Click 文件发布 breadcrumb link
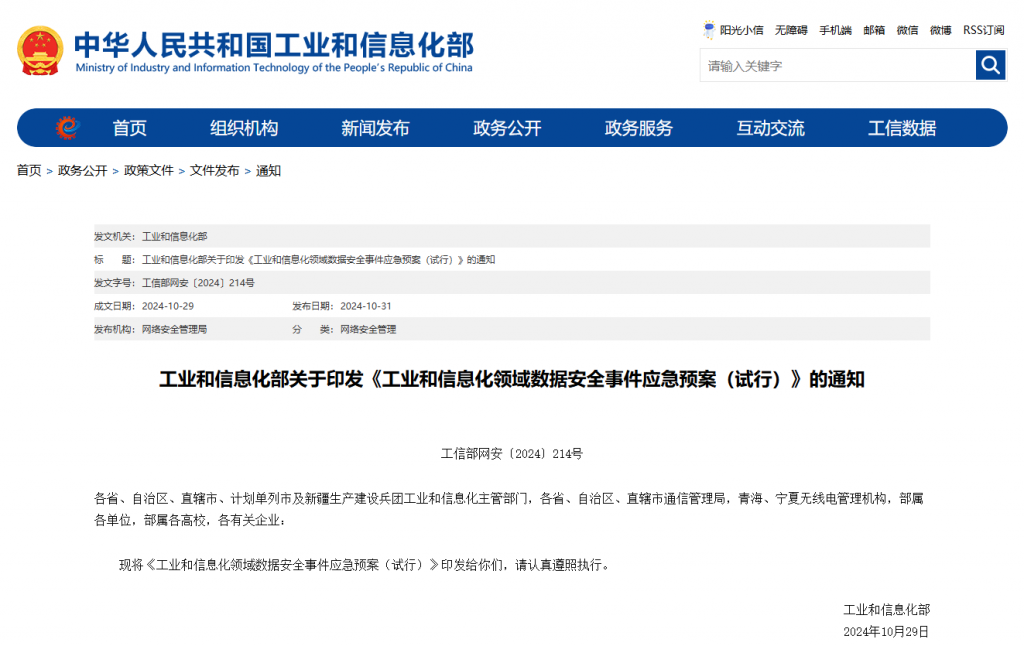 (214, 170)
